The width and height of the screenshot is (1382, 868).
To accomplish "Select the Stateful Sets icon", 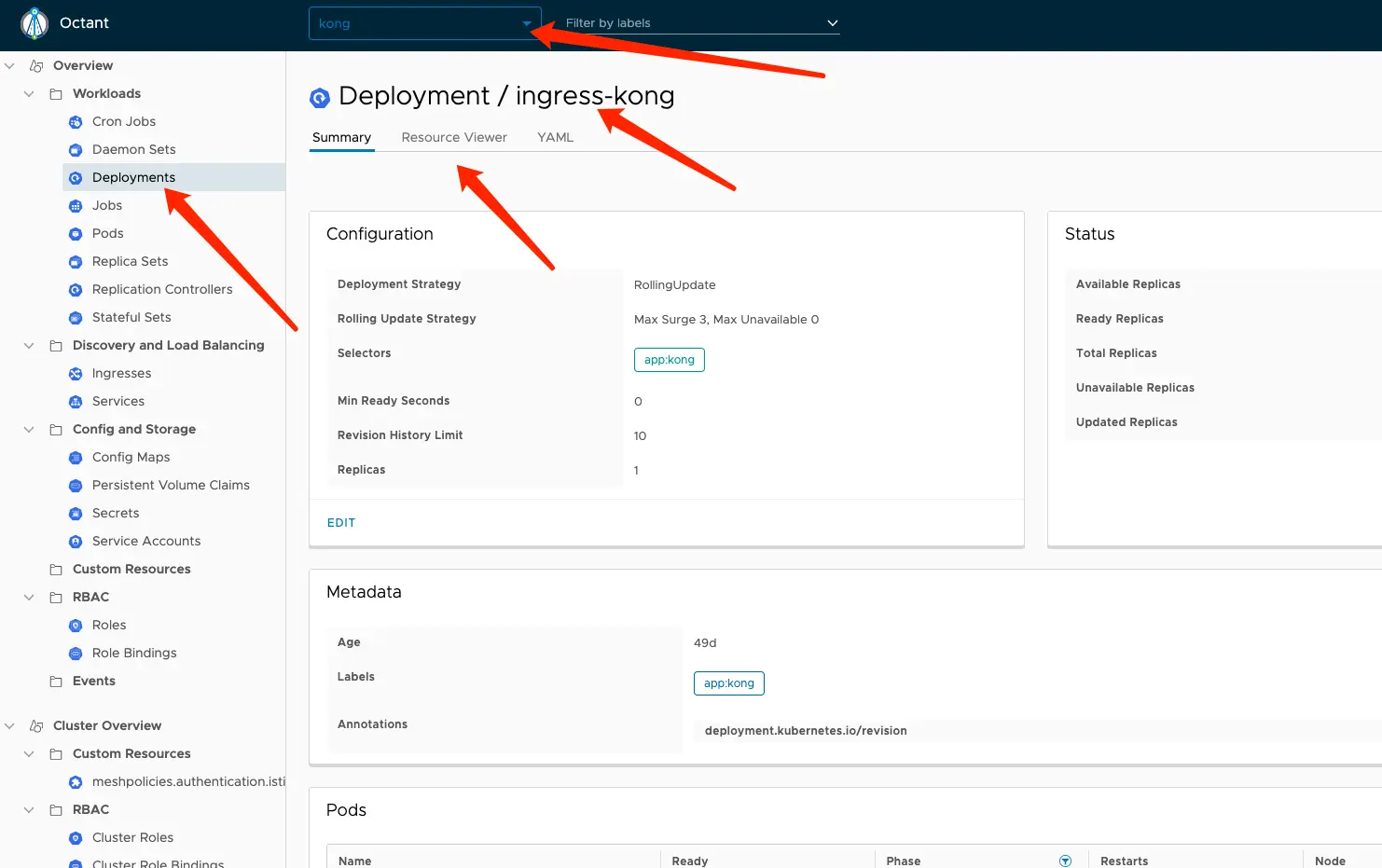I will click(x=76, y=318).
